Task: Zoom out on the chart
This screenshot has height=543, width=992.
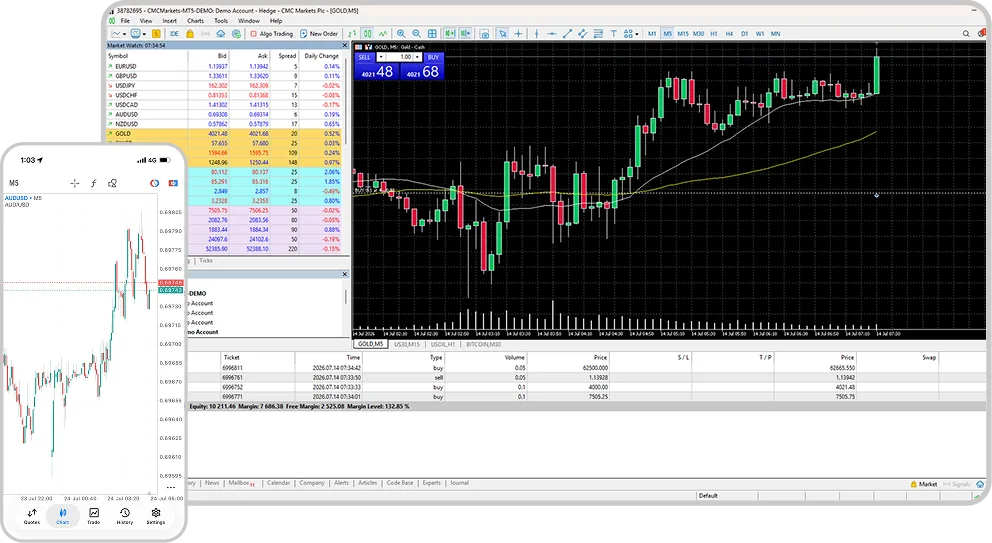Action: (416, 34)
